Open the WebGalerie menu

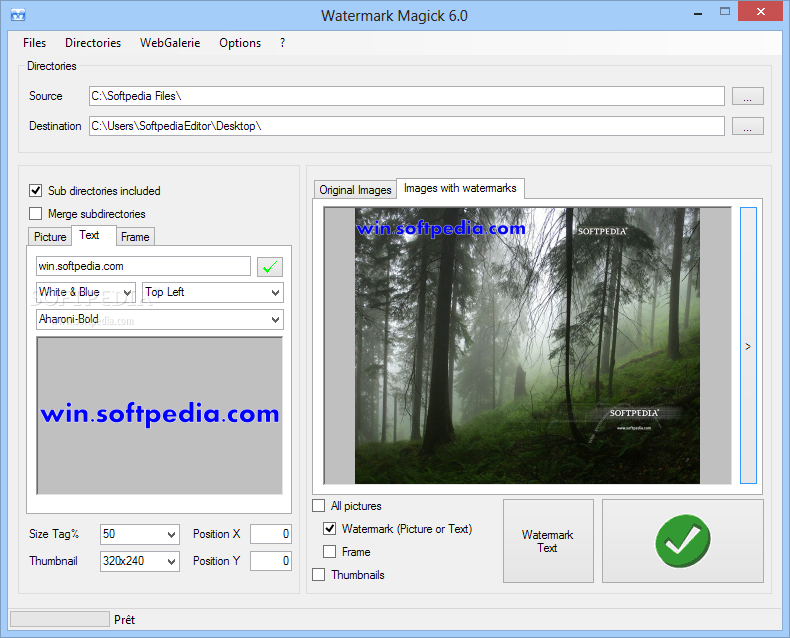[x=170, y=43]
